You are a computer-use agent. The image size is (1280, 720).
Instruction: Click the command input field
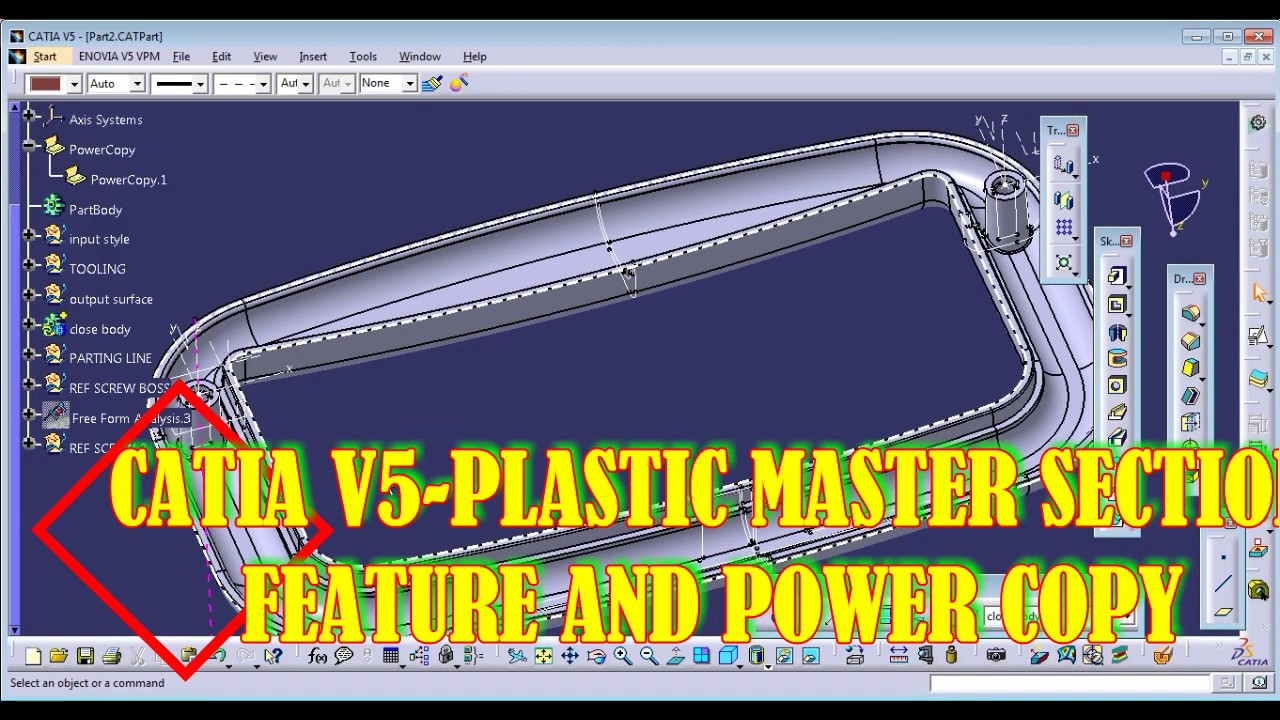1070,683
